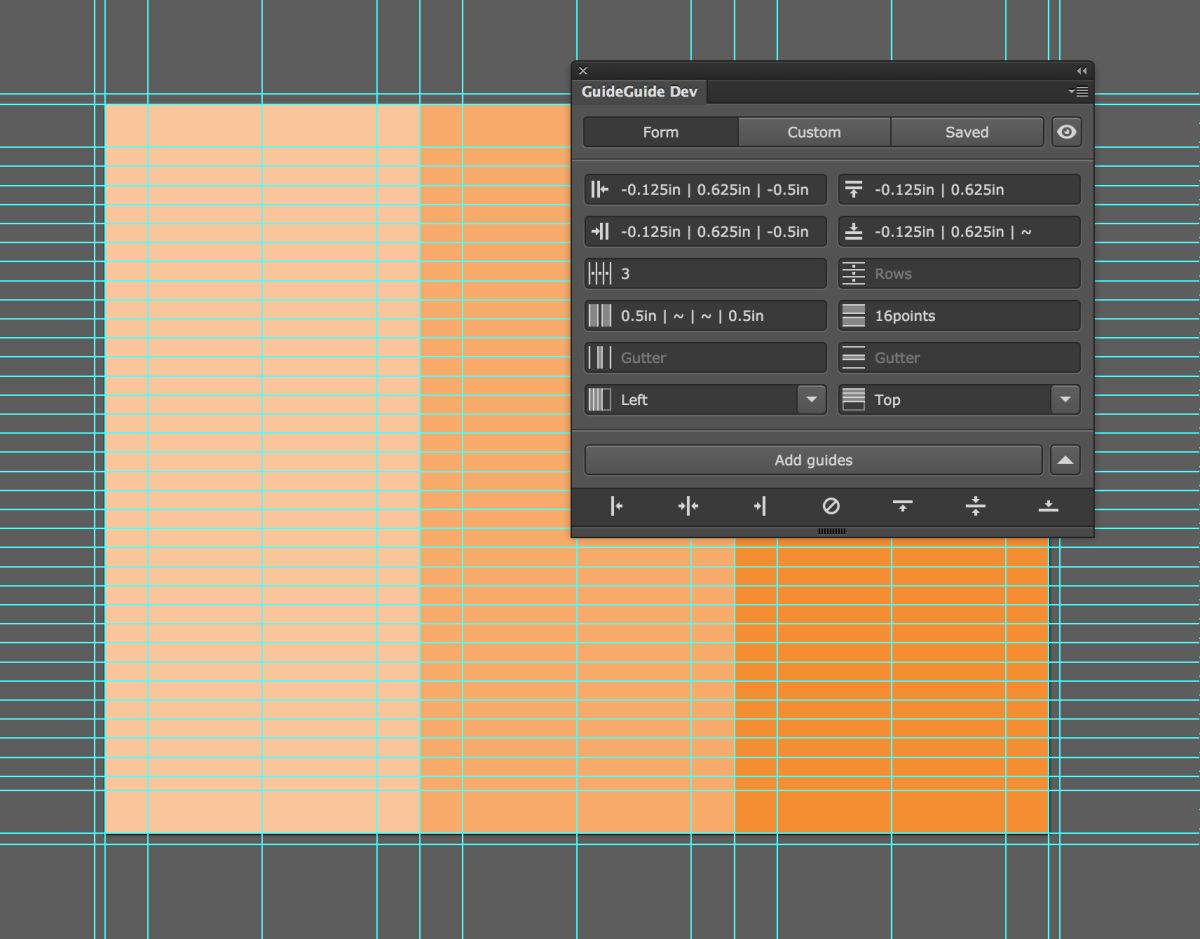Edit the right margin field
The image size is (1200, 939).
click(706, 231)
